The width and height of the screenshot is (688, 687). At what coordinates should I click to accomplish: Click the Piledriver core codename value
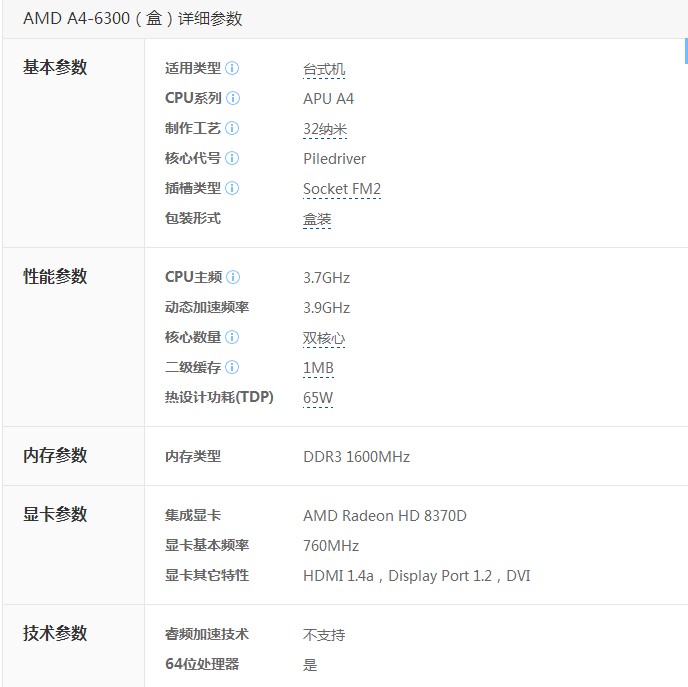334,159
